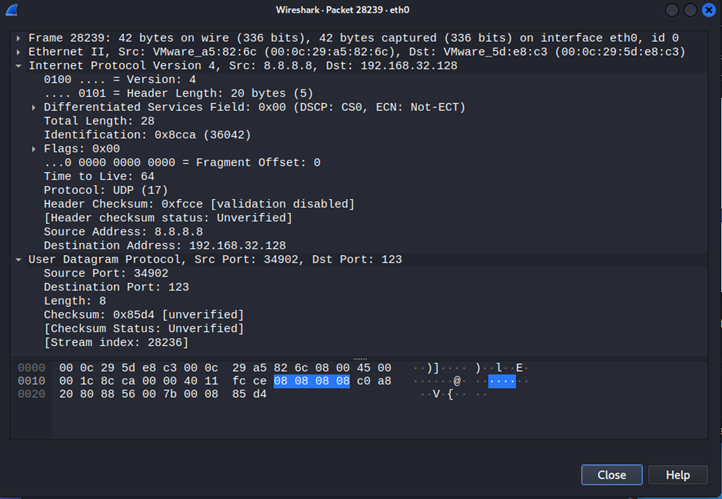This screenshot has width=722, height=499.
Task: Click highlighted hex bytes 08 08 08 08
Action: [311, 381]
